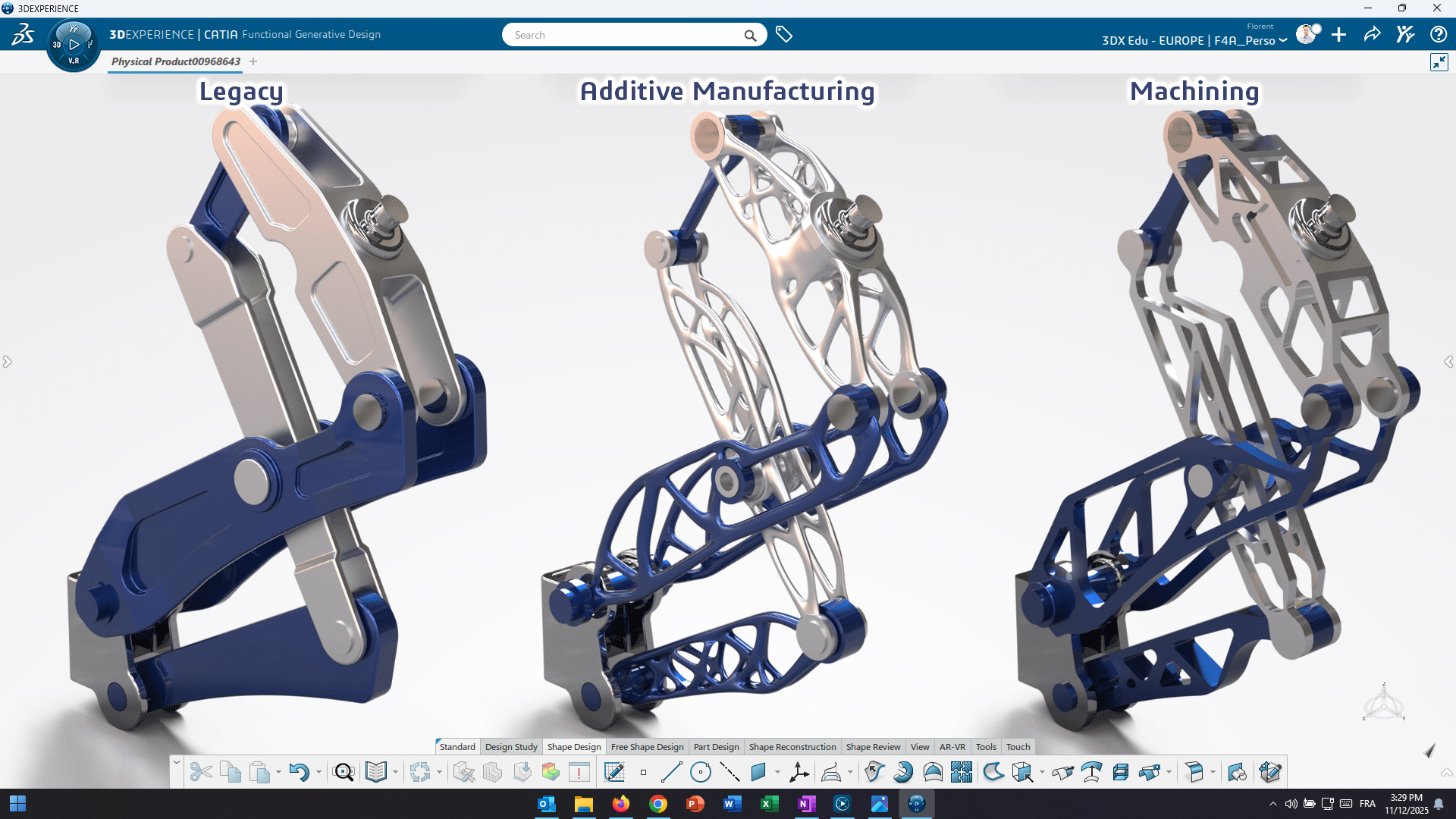
Task: Click the Add content plus icon near the avatar
Action: [1338, 35]
